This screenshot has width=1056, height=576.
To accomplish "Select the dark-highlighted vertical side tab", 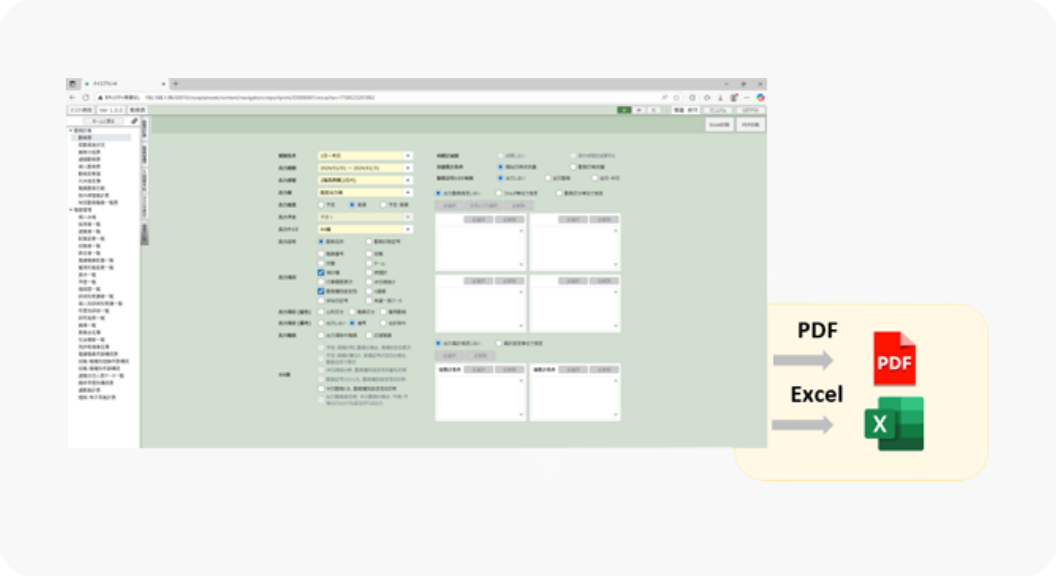I will tap(144, 234).
